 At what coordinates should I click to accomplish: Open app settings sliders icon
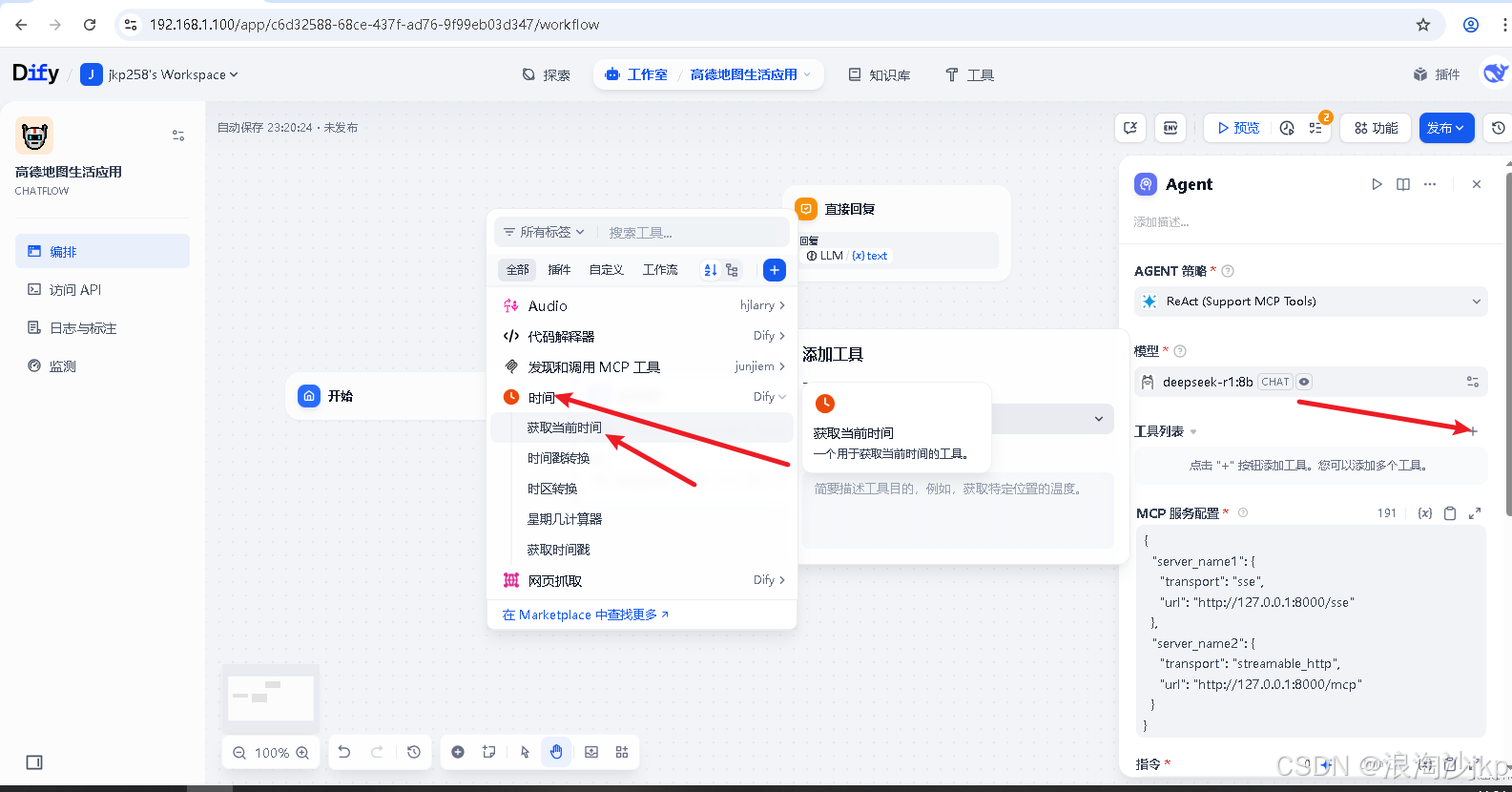click(x=178, y=135)
